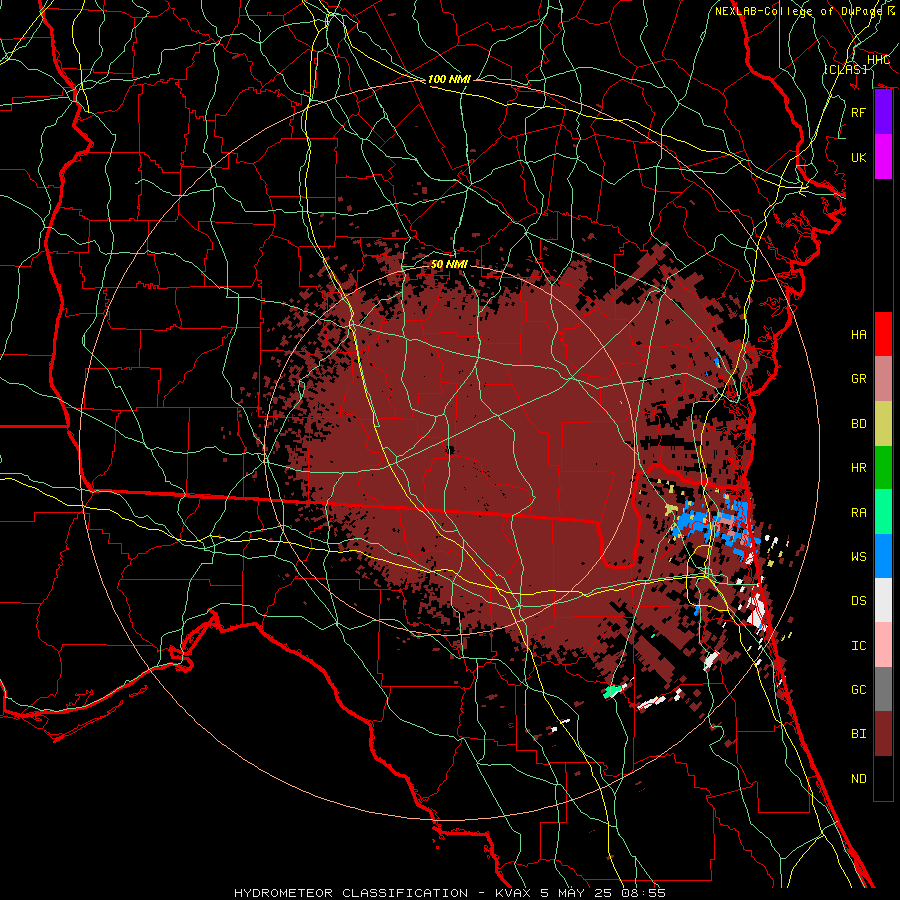Screen dimensions: 900x900
Task: Click the green rain echo patch
Action: (613, 690)
